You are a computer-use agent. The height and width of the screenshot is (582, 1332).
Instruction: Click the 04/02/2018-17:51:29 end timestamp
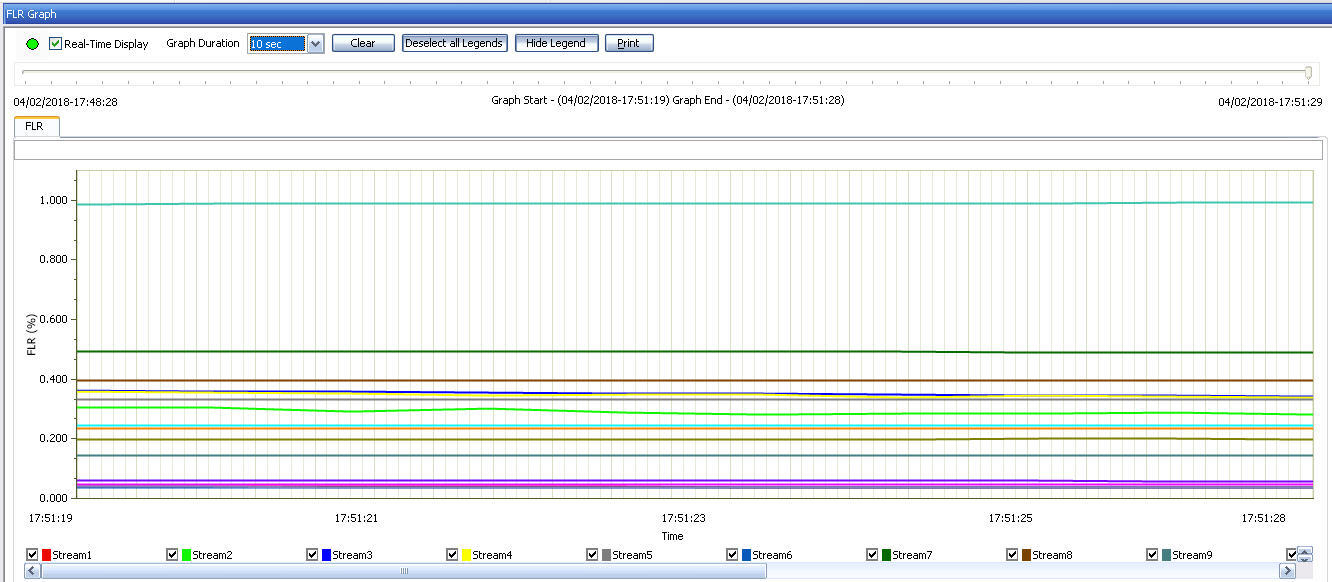point(1270,102)
